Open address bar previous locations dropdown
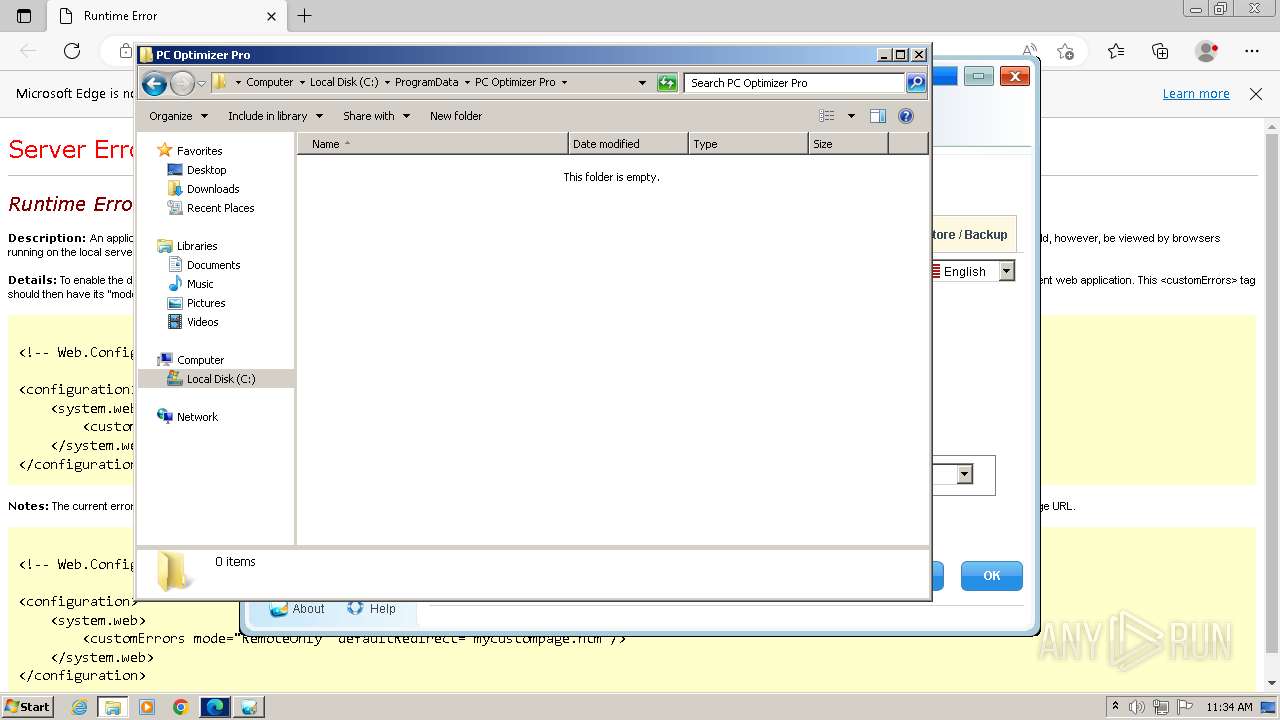This screenshot has width=1280, height=720. tap(642, 83)
